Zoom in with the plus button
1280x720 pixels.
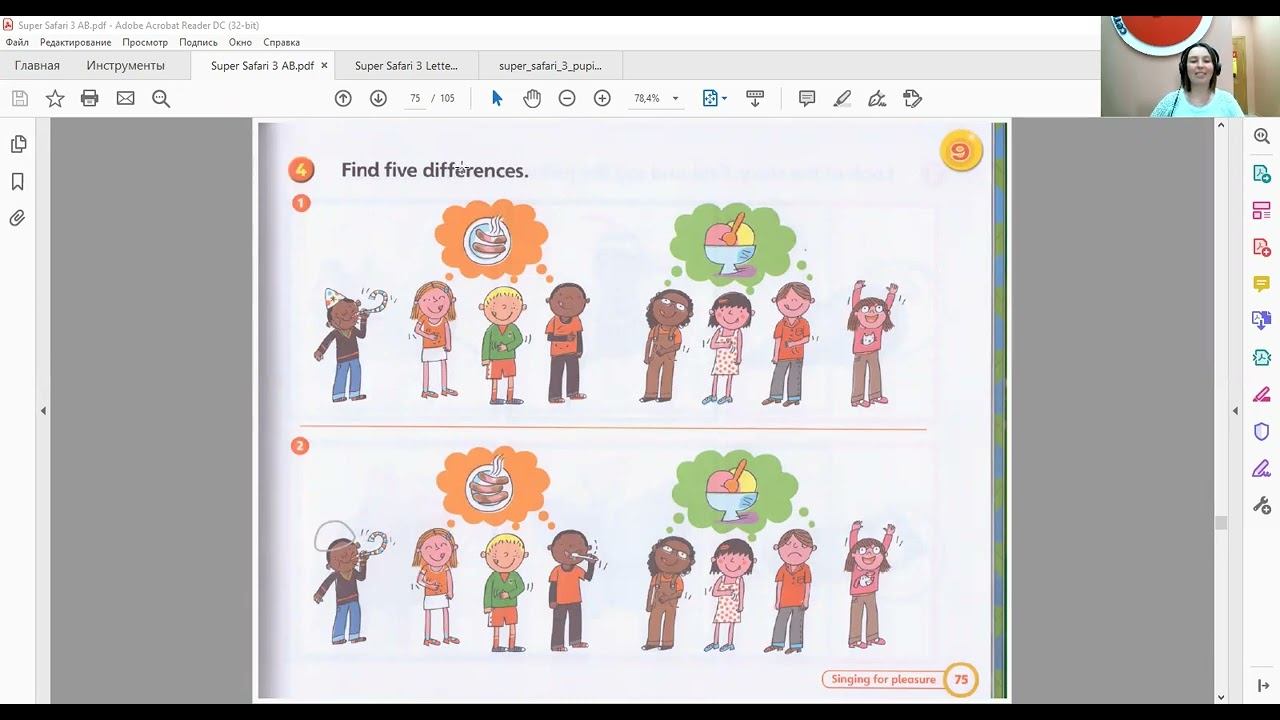click(x=602, y=98)
